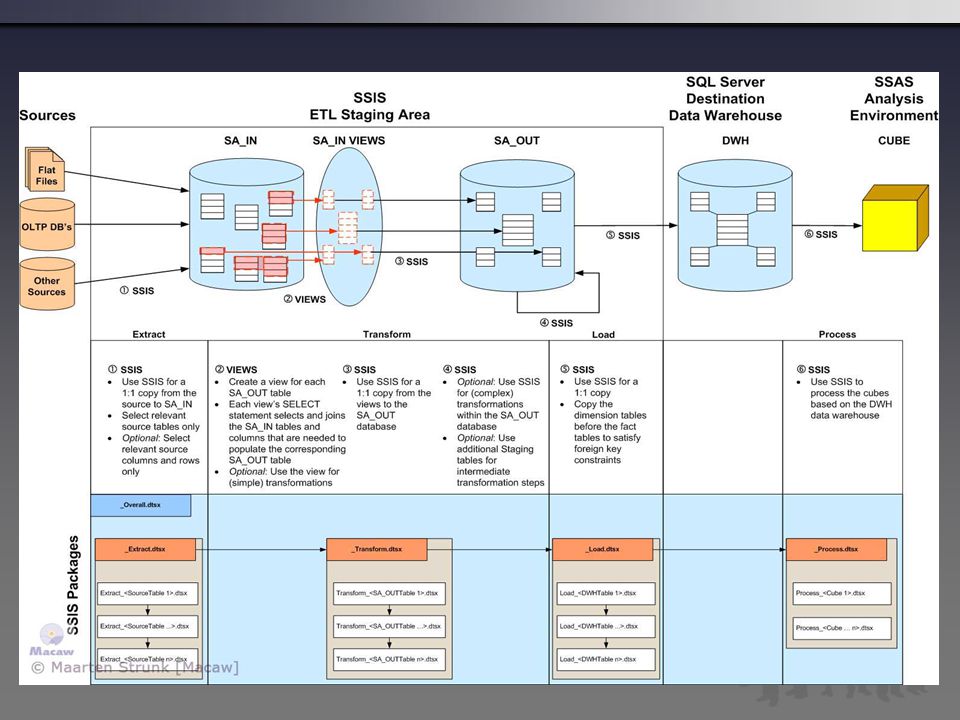Click the _Load.dtsx package header
The height and width of the screenshot is (720, 960).
click(x=602, y=549)
